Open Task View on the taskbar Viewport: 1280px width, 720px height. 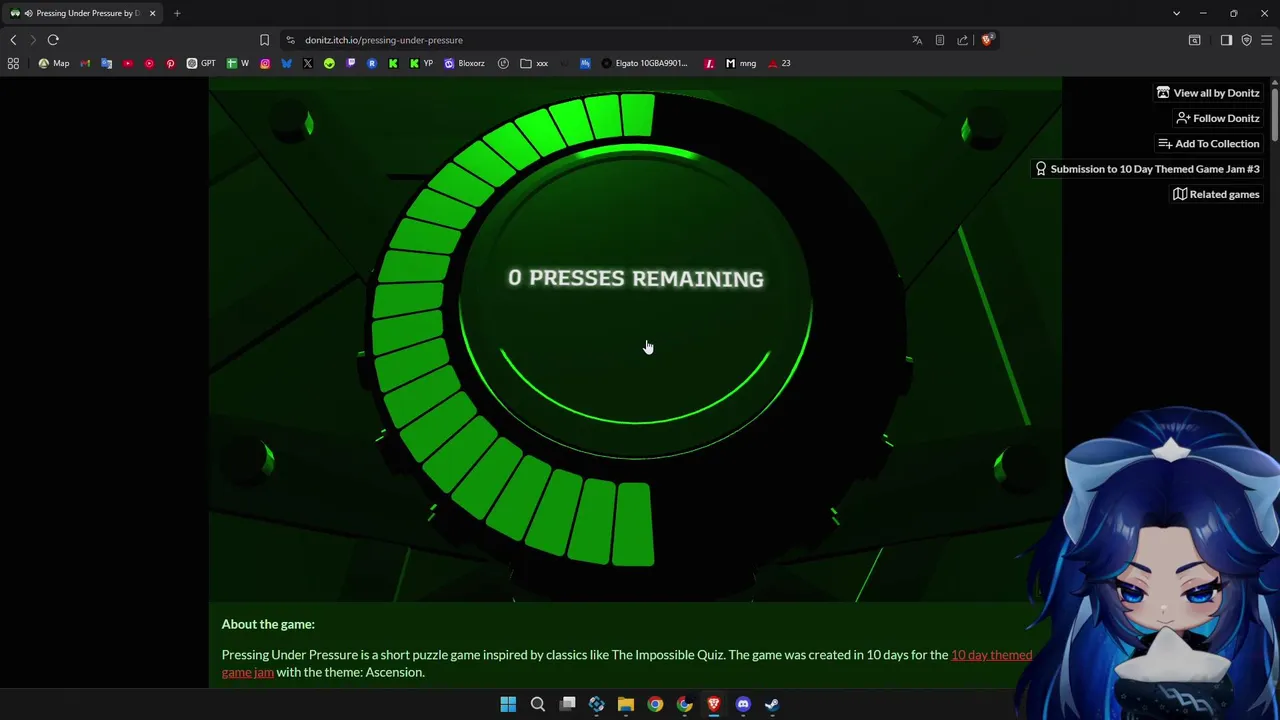(x=567, y=704)
